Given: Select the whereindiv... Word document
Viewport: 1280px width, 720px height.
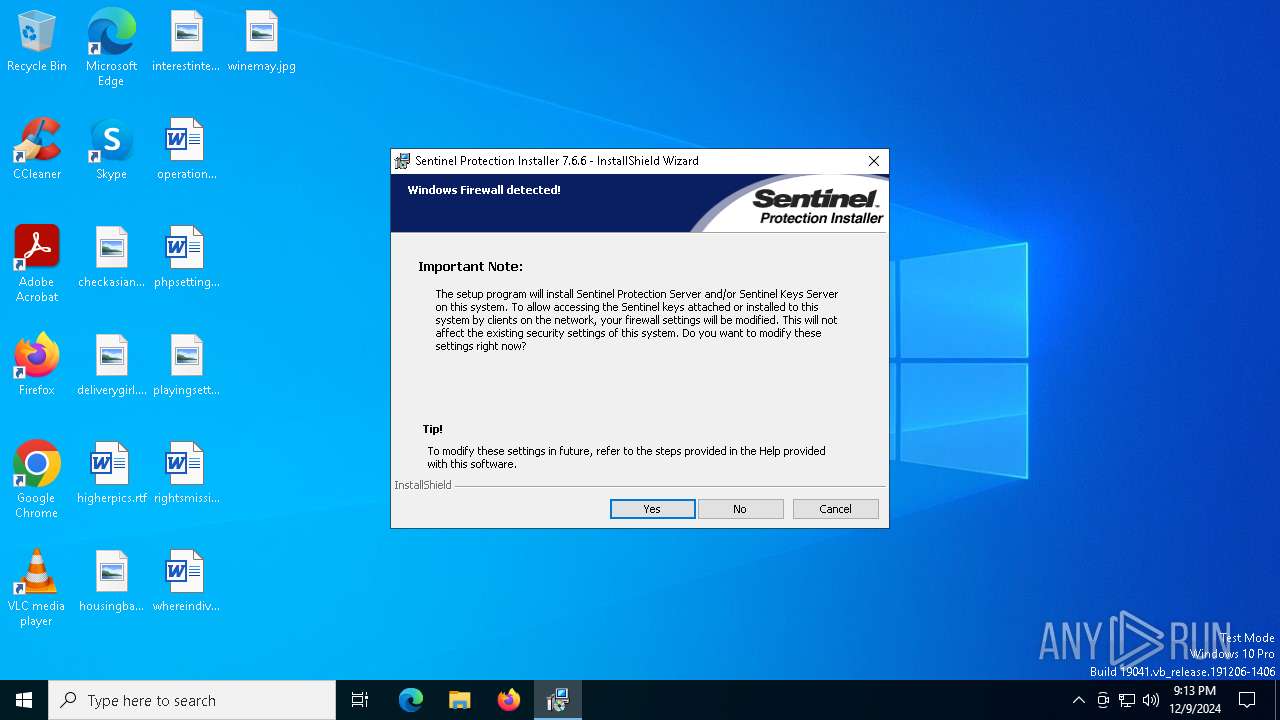Looking at the screenshot, I should tap(186, 581).
